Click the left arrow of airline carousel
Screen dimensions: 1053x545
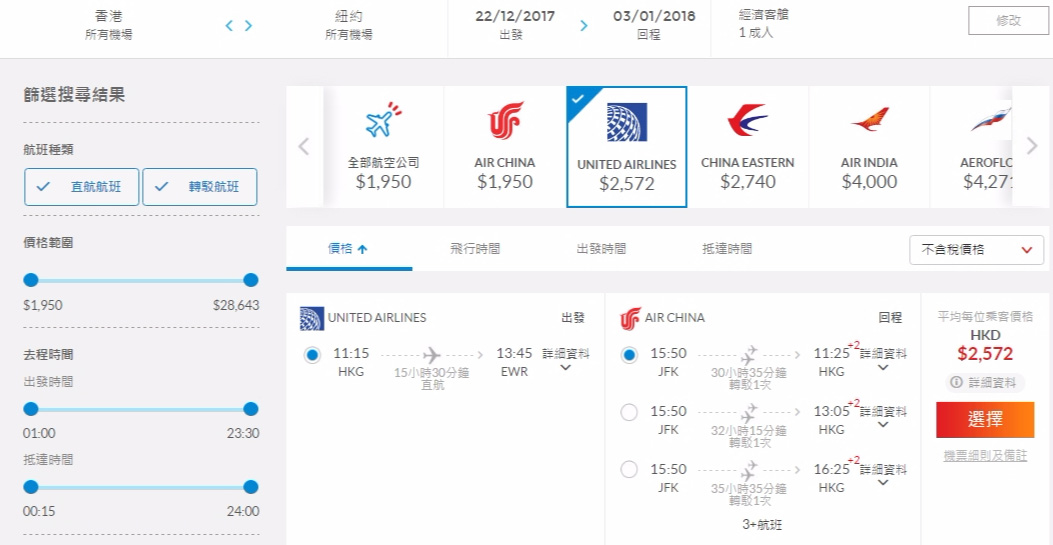point(304,146)
